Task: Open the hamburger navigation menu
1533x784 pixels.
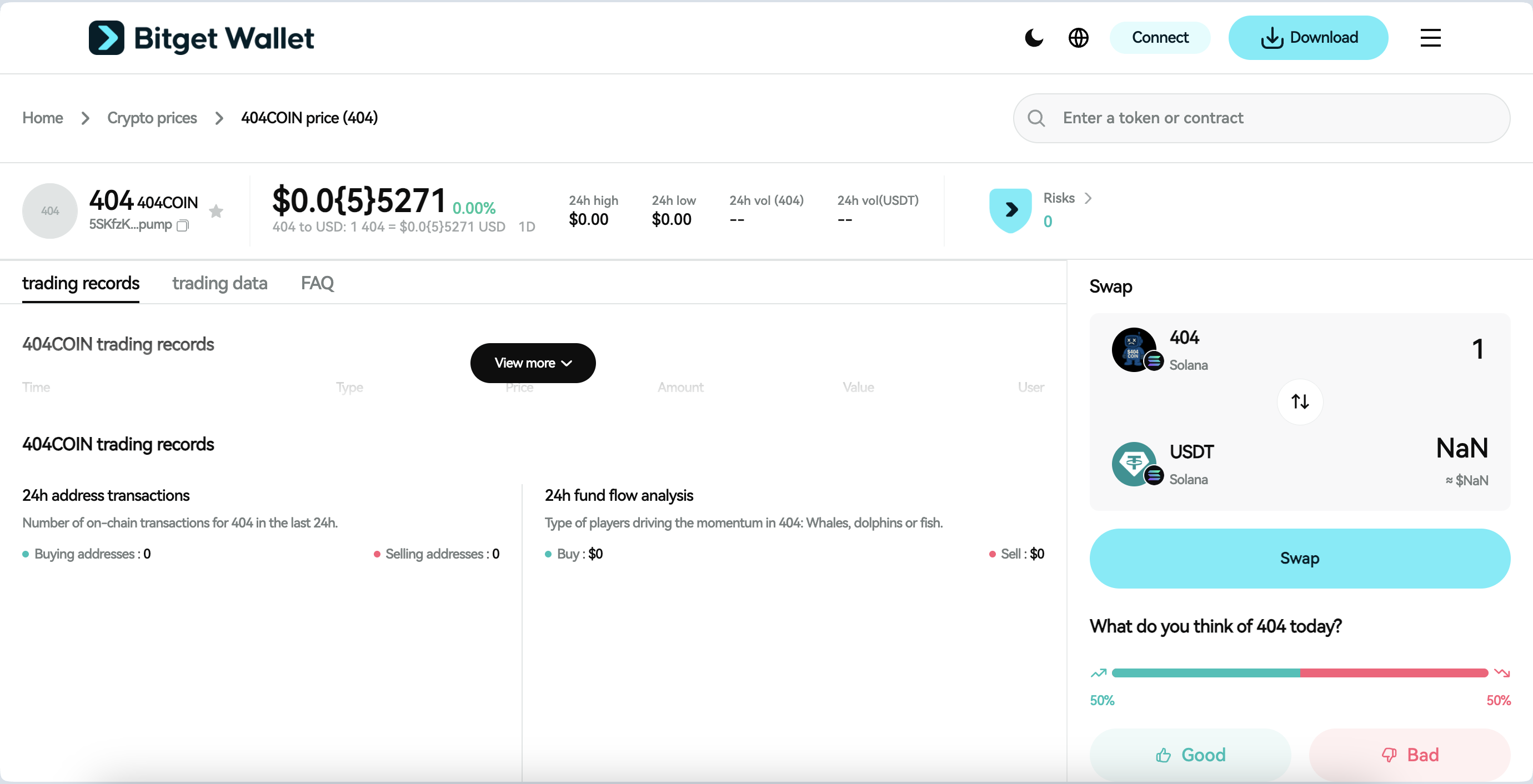Action: click(x=1430, y=37)
